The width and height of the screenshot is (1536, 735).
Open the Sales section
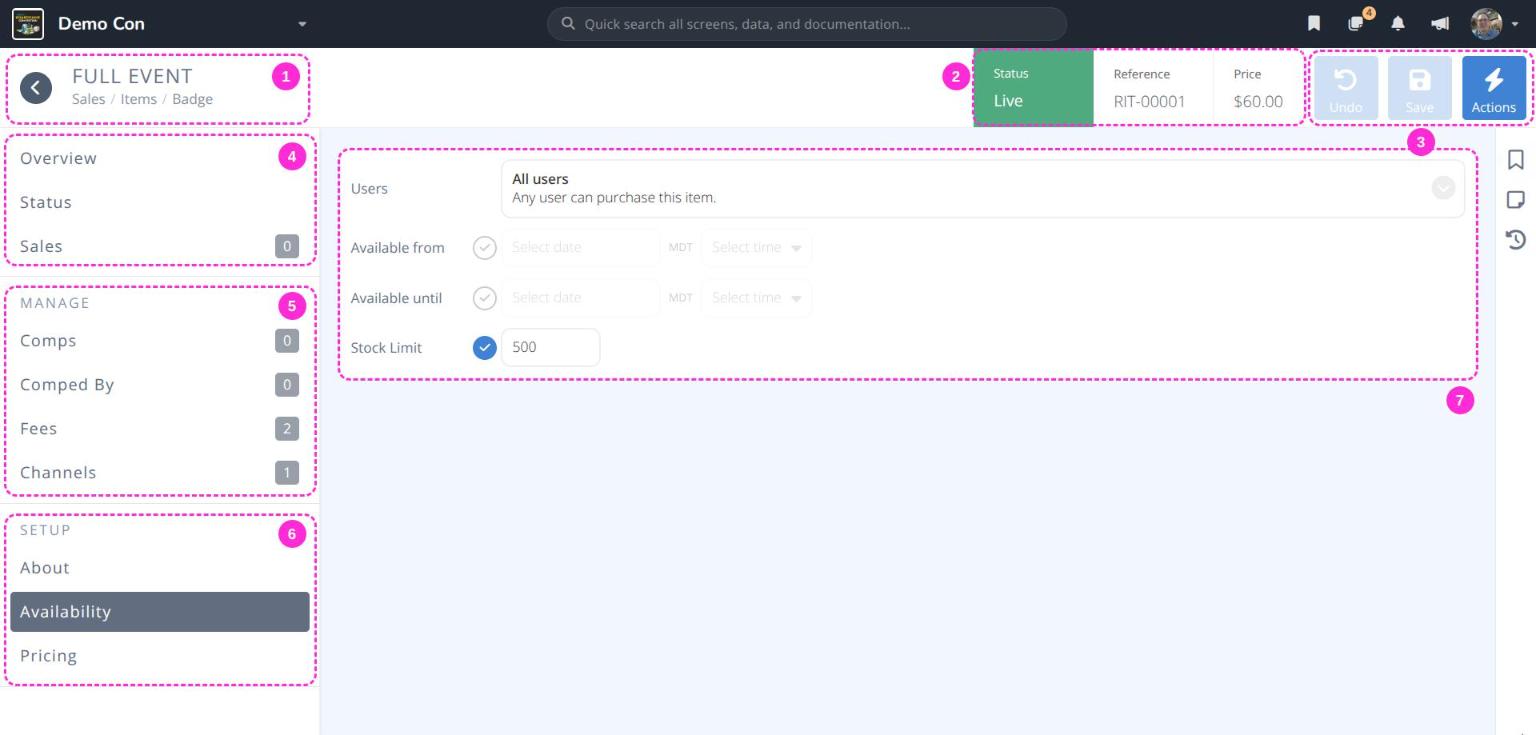tap(160, 246)
